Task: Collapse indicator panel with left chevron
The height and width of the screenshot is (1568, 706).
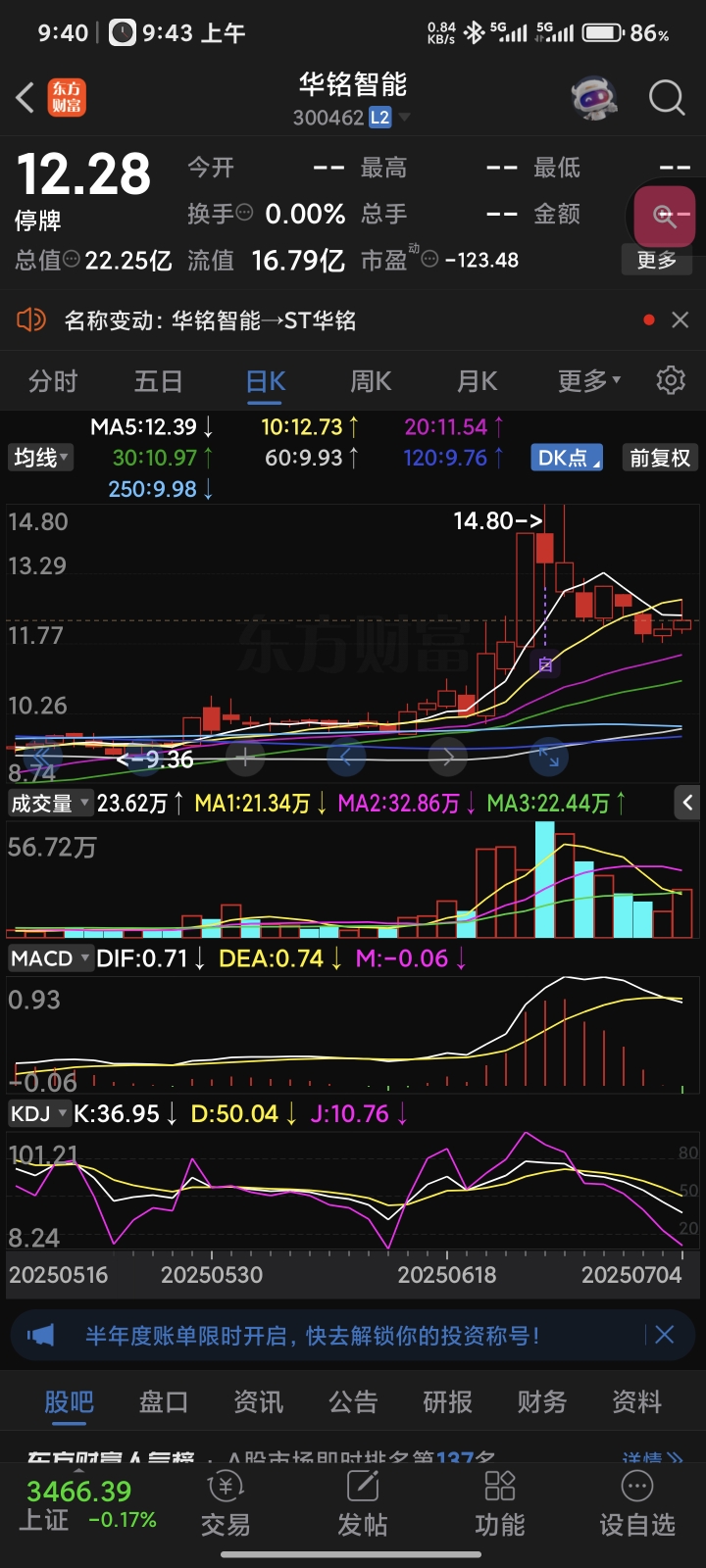Action: [x=687, y=803]
